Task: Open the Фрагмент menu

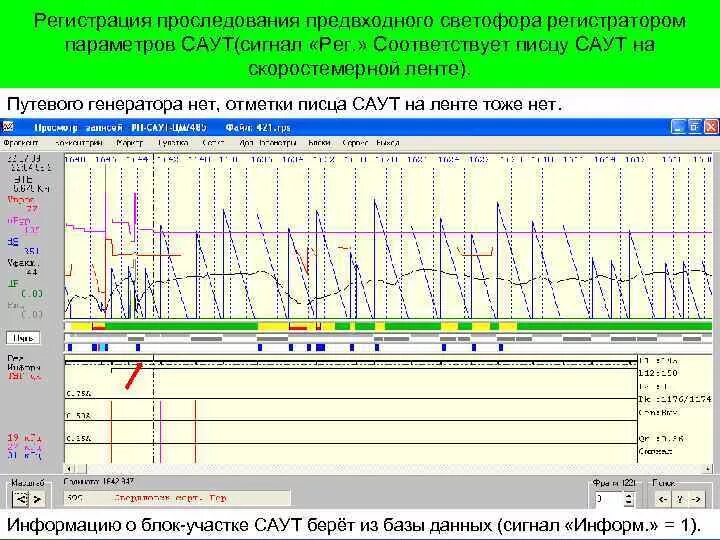Action: [x=21, y=143]
